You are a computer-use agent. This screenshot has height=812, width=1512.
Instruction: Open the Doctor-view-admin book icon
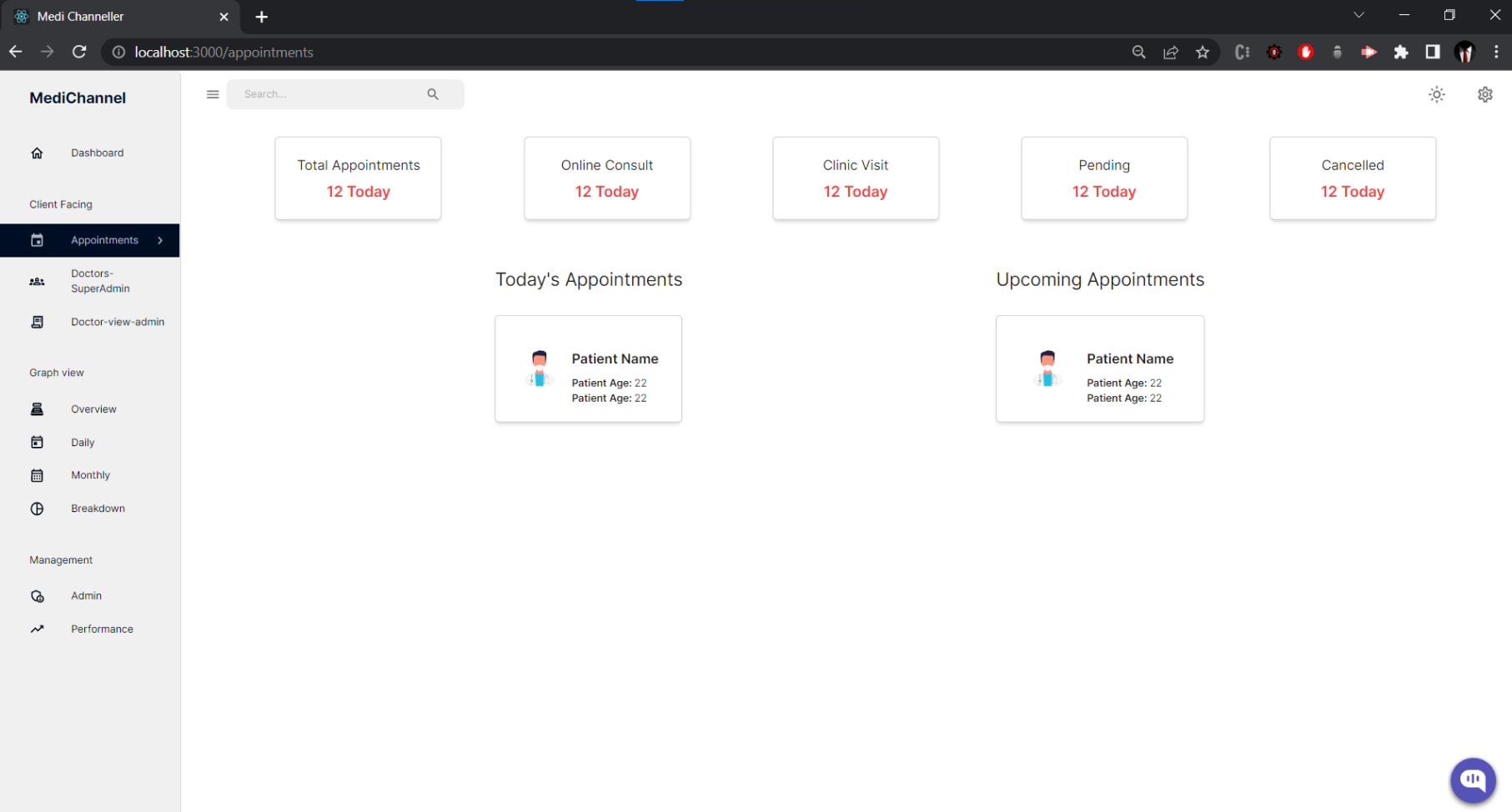[37, 322]
